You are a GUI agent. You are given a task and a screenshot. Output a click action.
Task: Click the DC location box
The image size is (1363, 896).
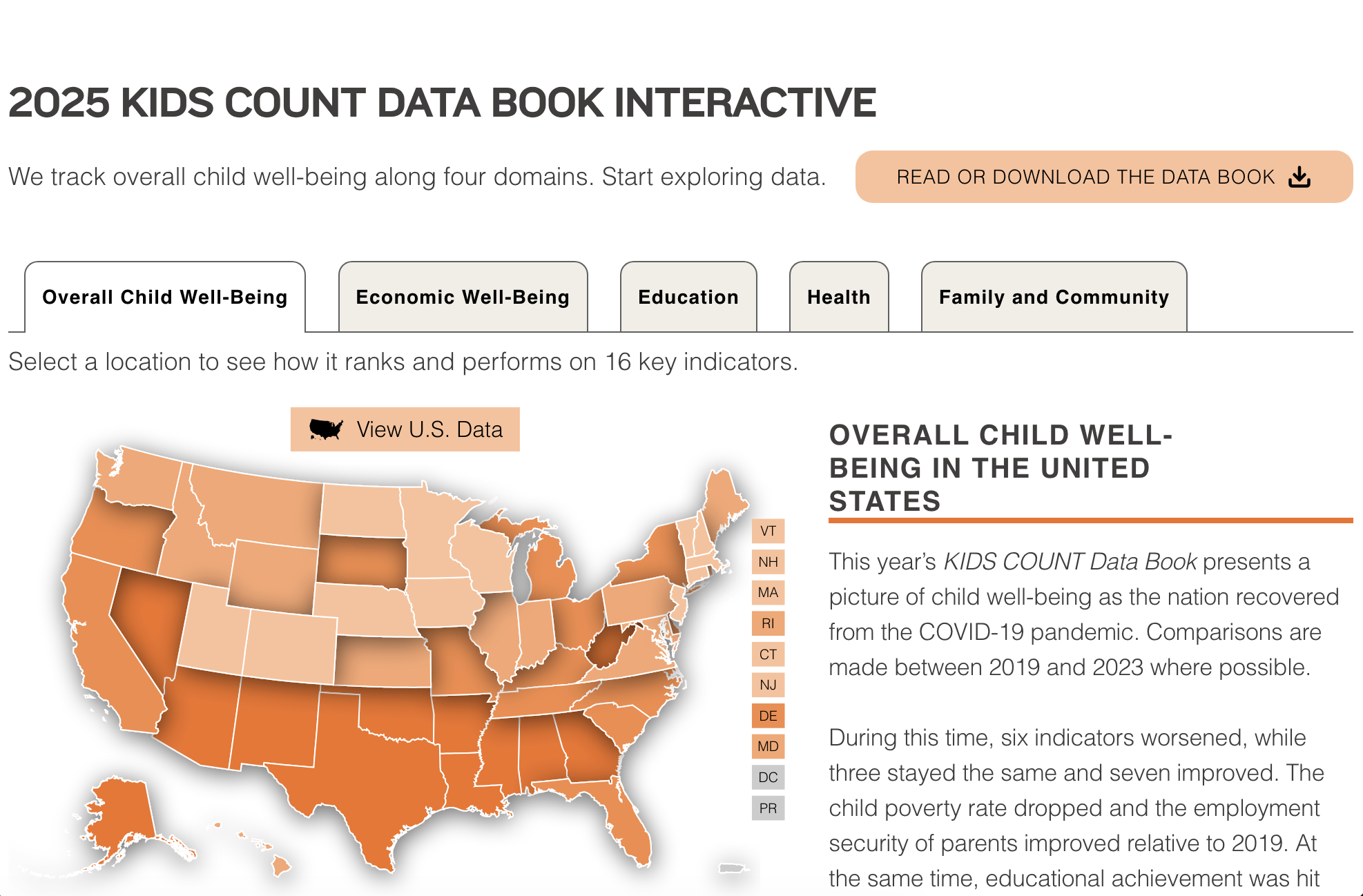tap(768, 777)
